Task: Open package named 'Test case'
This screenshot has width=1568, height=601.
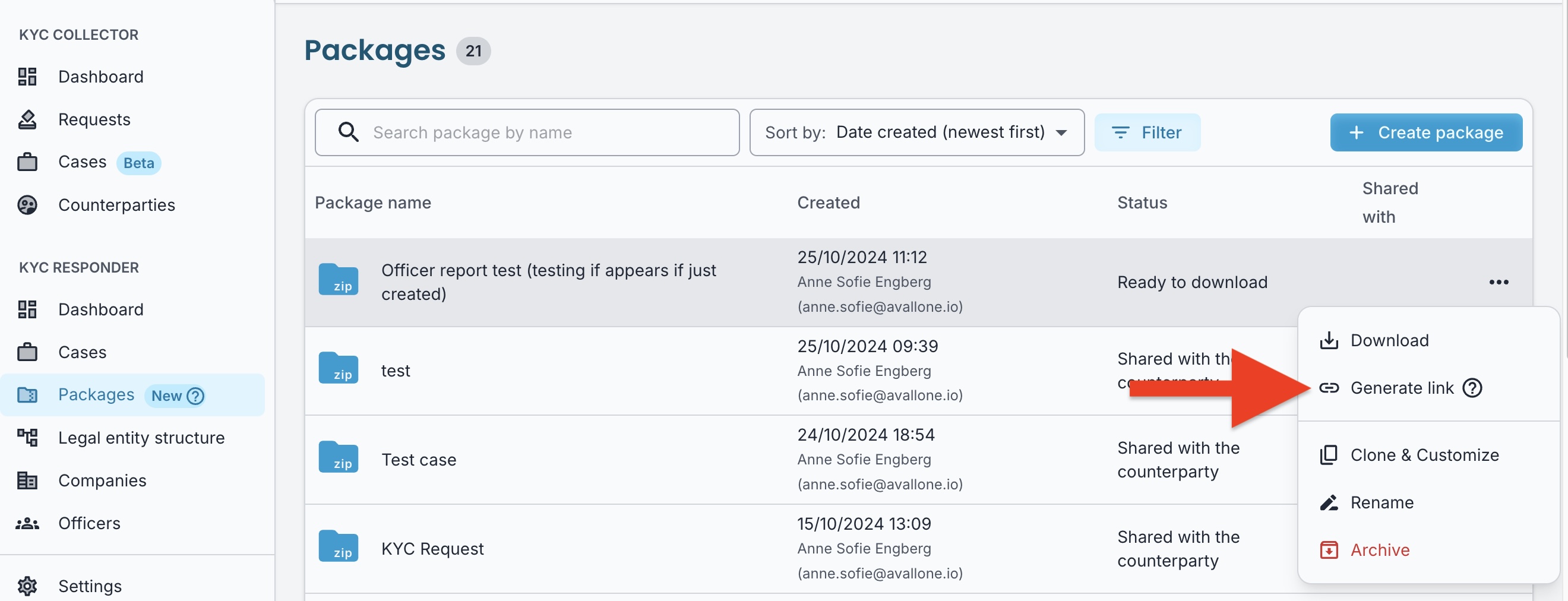Action: click(419, 459)
